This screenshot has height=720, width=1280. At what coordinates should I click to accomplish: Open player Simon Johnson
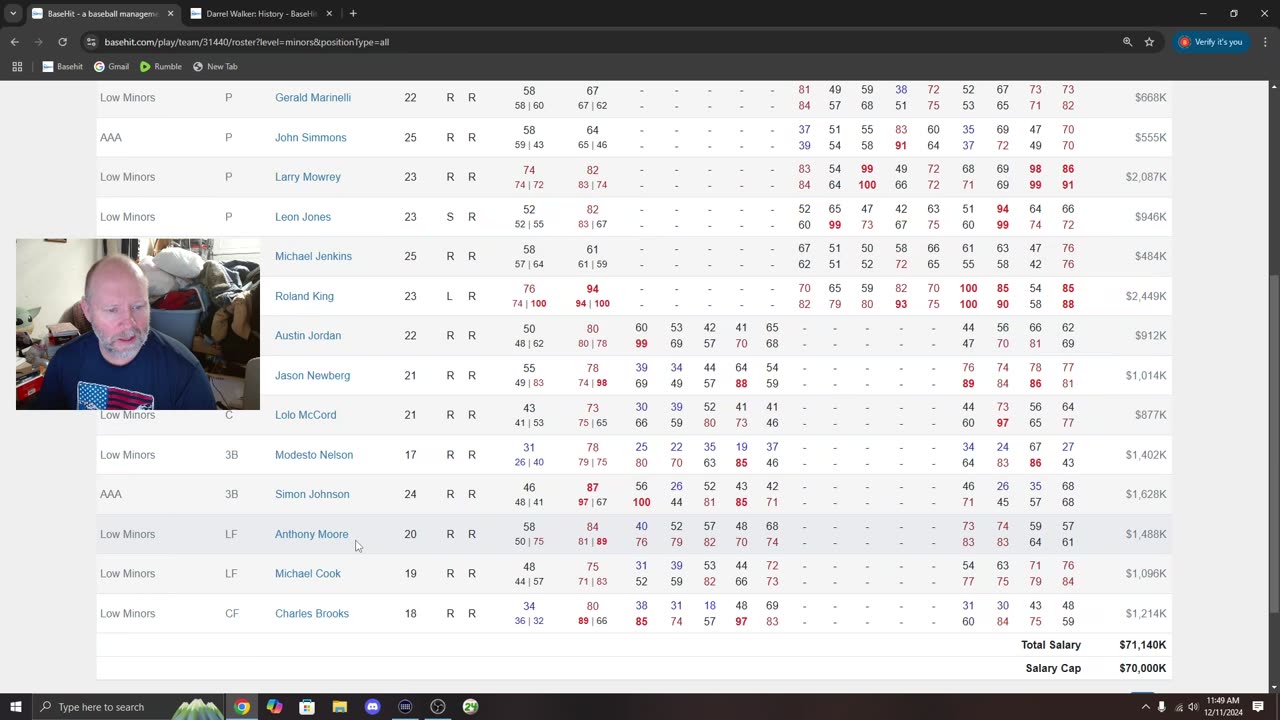pyautogui.click(x=312, y=494)
